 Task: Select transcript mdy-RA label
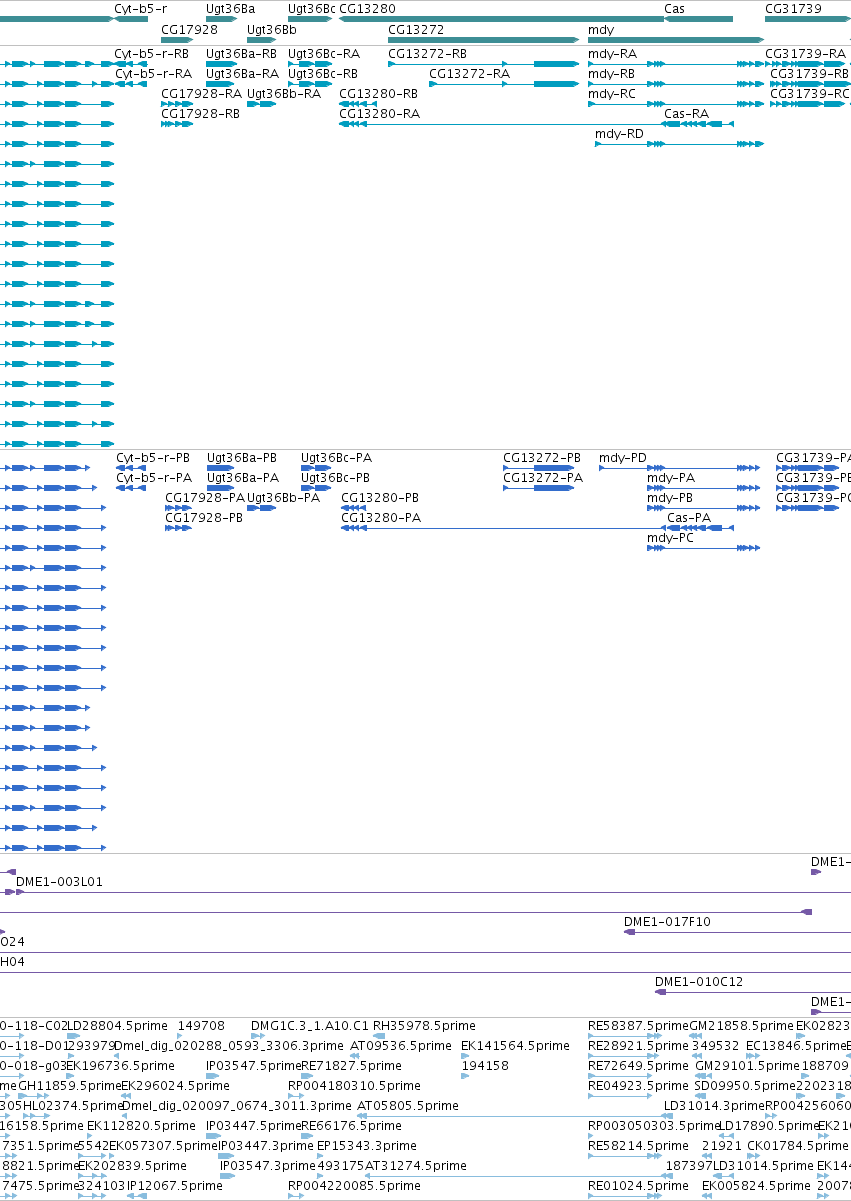pyautogui.click(x=612, y=53)
